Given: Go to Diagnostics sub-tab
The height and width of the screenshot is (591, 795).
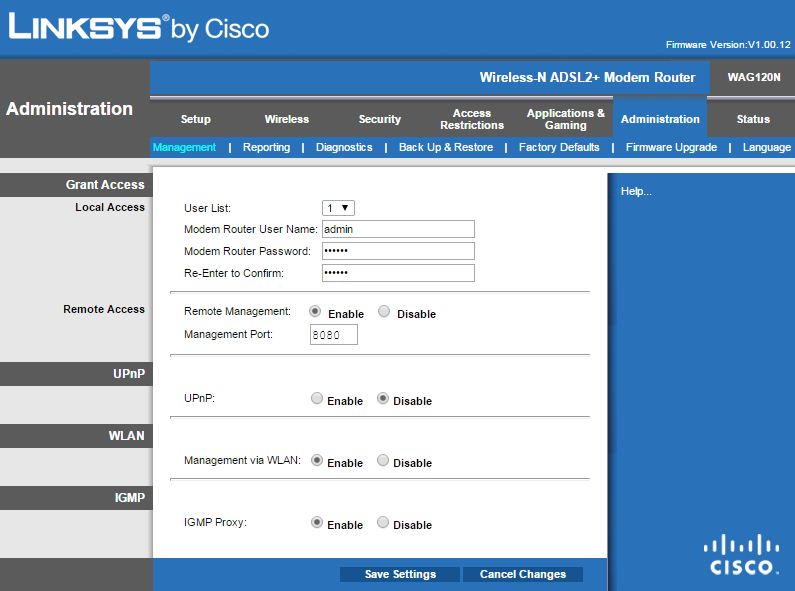Looking at the screenshot, I should (x=344, y=147).
